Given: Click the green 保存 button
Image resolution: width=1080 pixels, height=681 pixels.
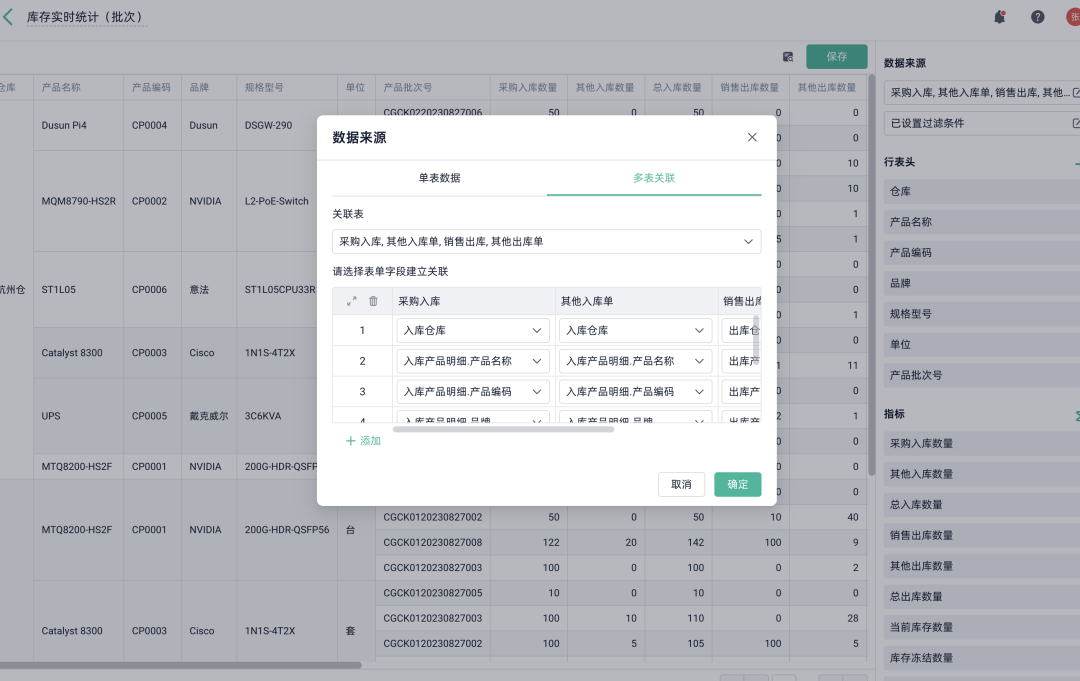Looking at the screenshot, I should [x=837, y=57].
